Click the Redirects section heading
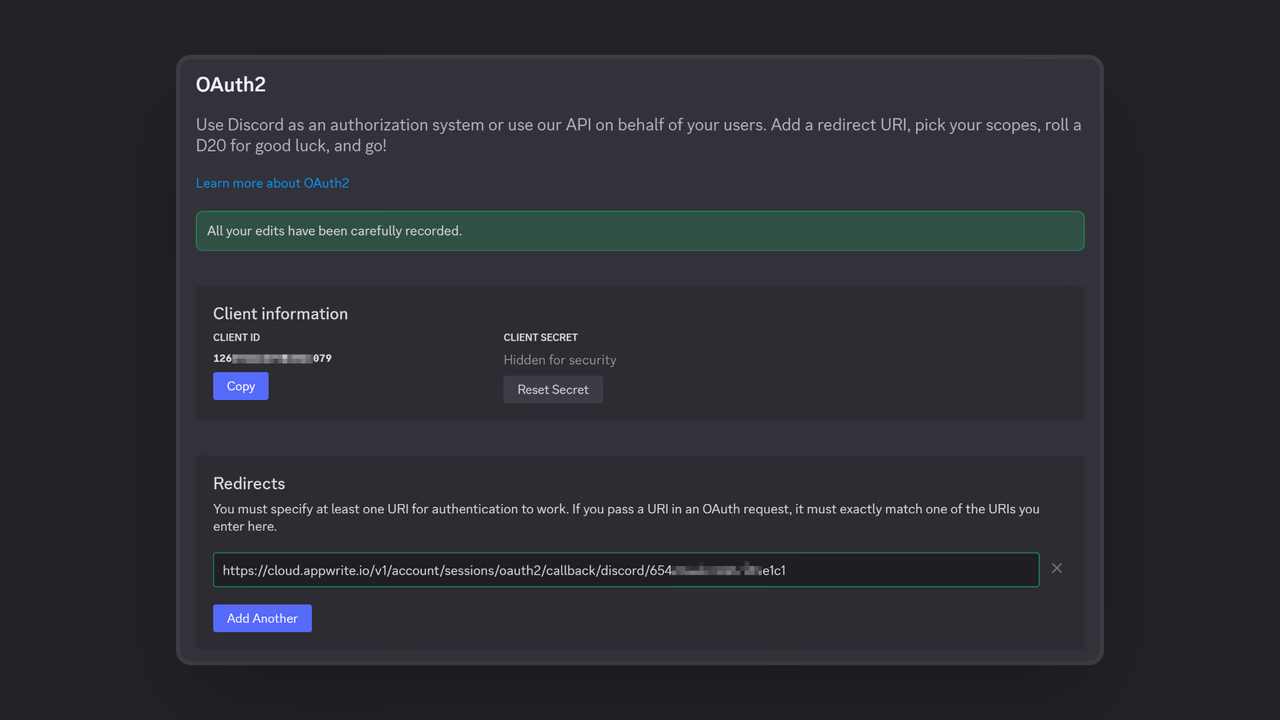Screen dimensions: 1280x720 tap(249, 483)
